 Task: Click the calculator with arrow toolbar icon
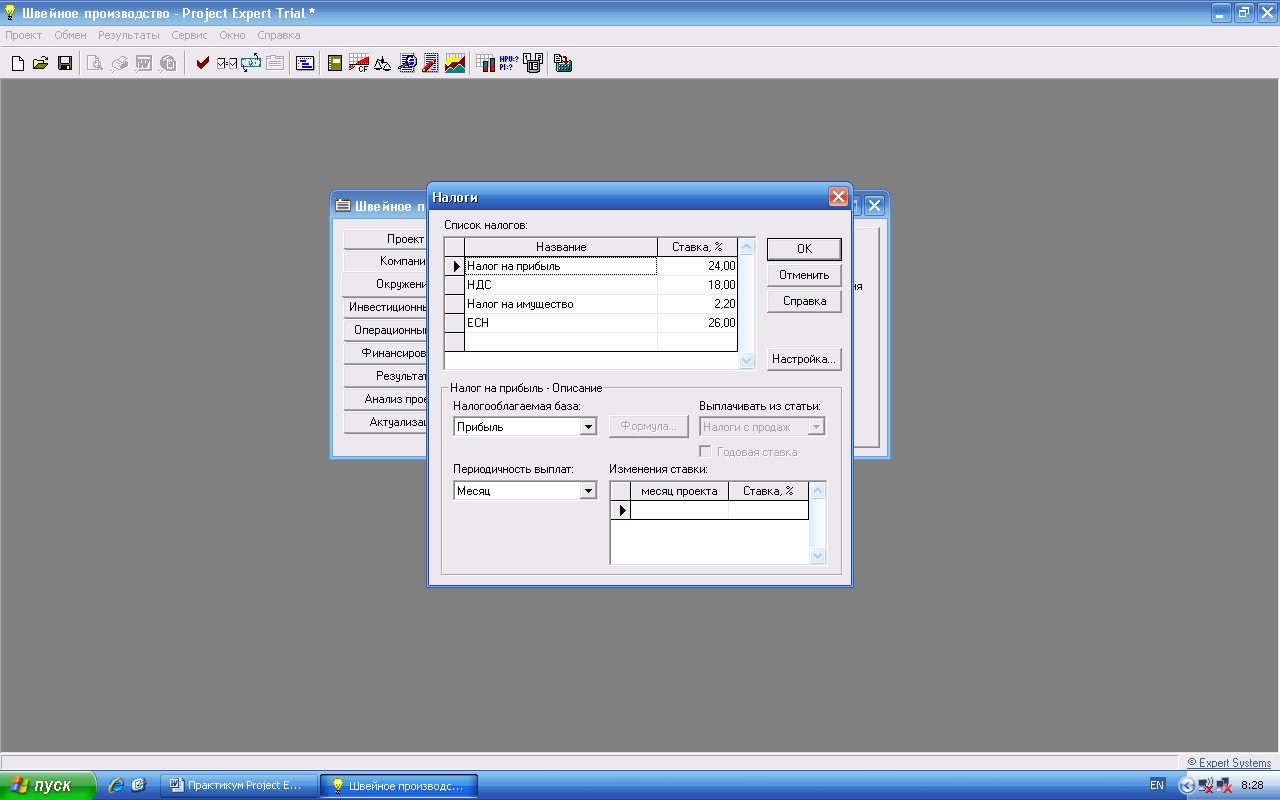[x=563, y=63]
